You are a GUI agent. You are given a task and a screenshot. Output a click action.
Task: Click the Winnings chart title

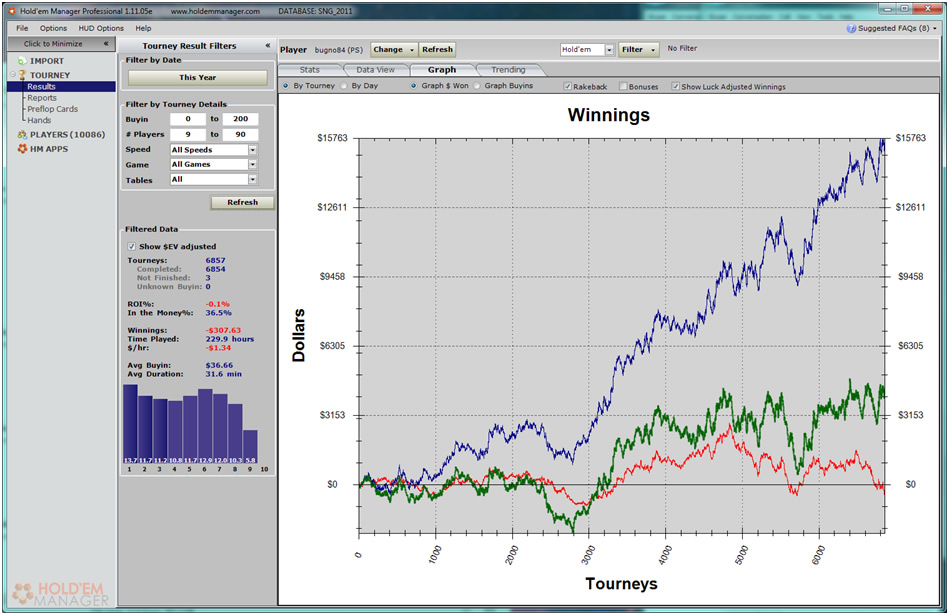click(x=608, y=115)
